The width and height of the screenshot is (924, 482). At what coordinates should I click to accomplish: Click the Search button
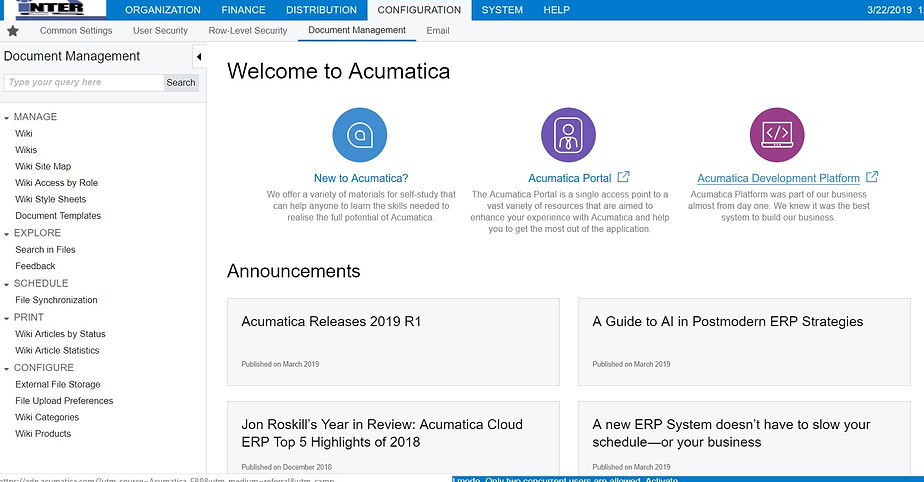pyautogui.click(x=181, y=82)
